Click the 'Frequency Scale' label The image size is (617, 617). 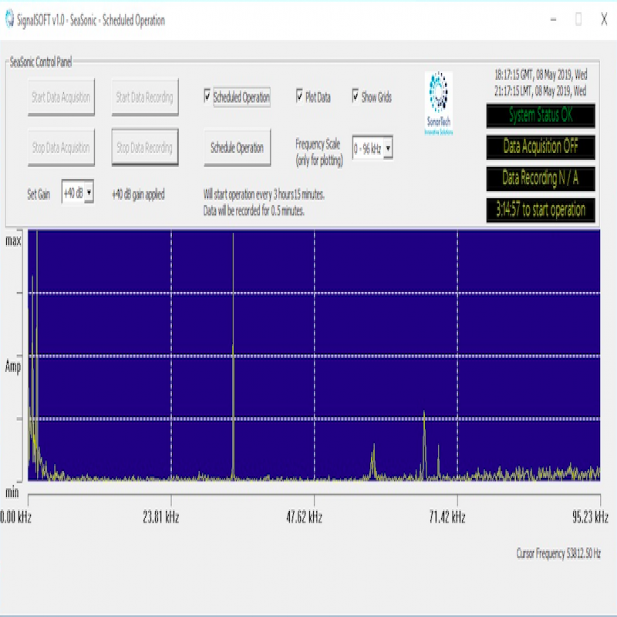319,152
